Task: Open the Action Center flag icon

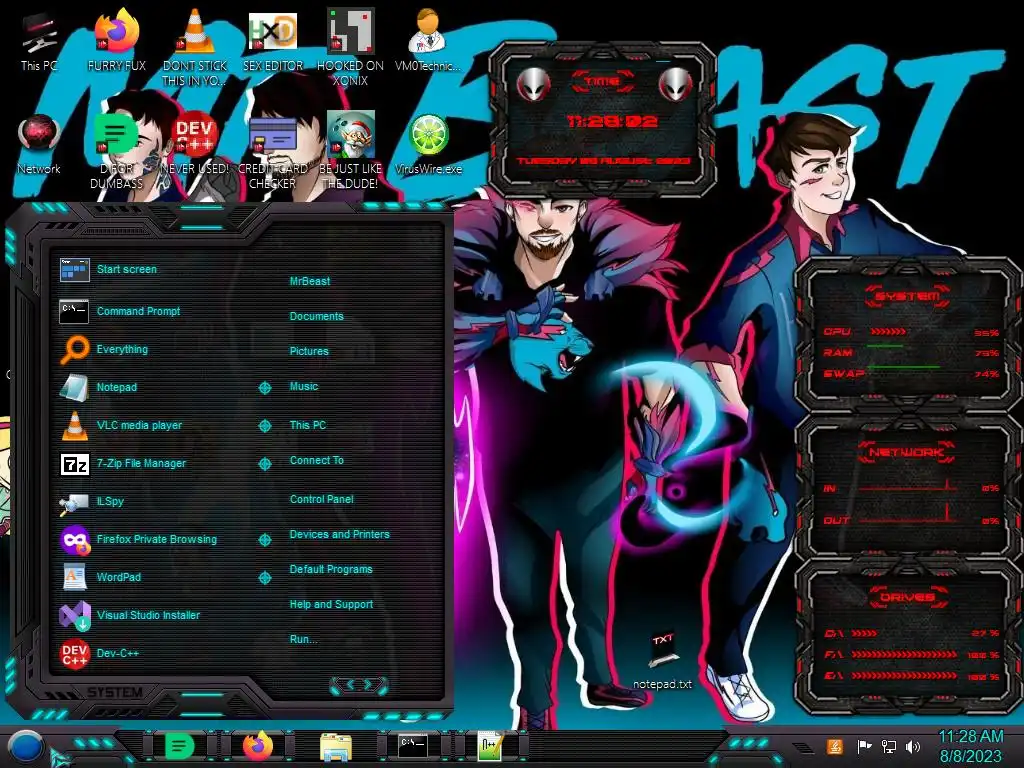Action: pyautogui.click(x=863, y=746)
